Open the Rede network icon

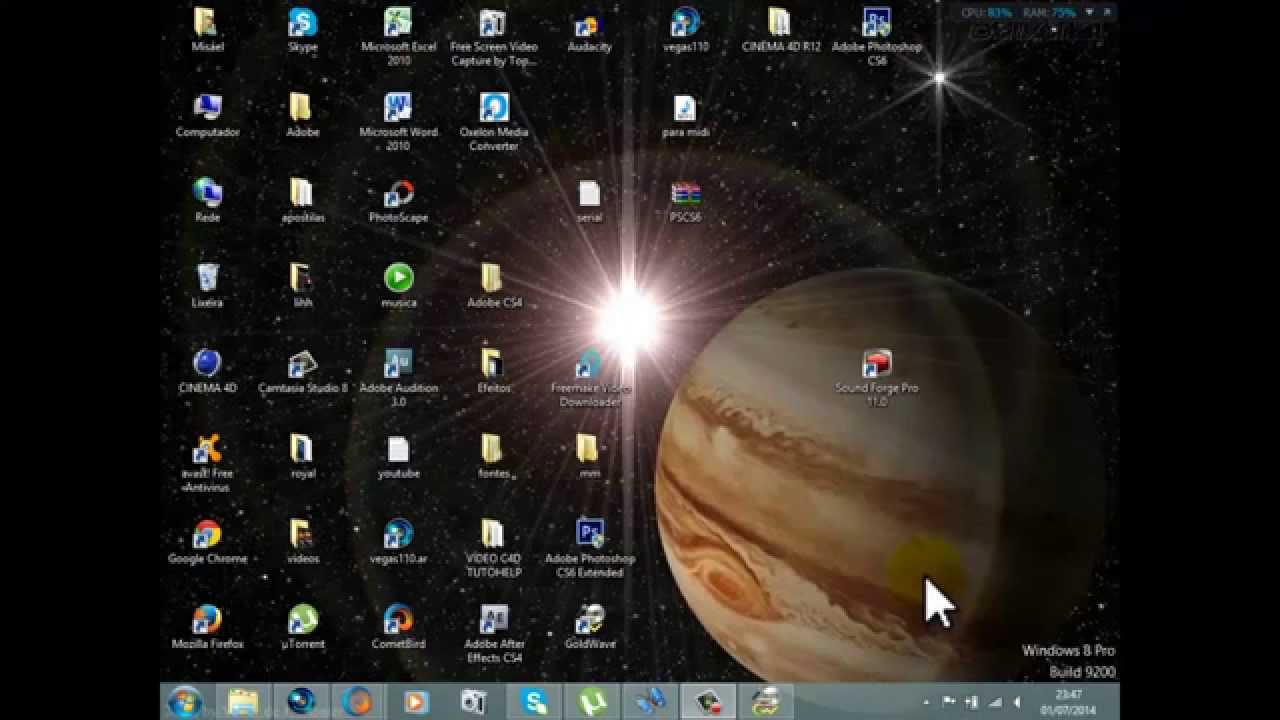click(207, 200)
